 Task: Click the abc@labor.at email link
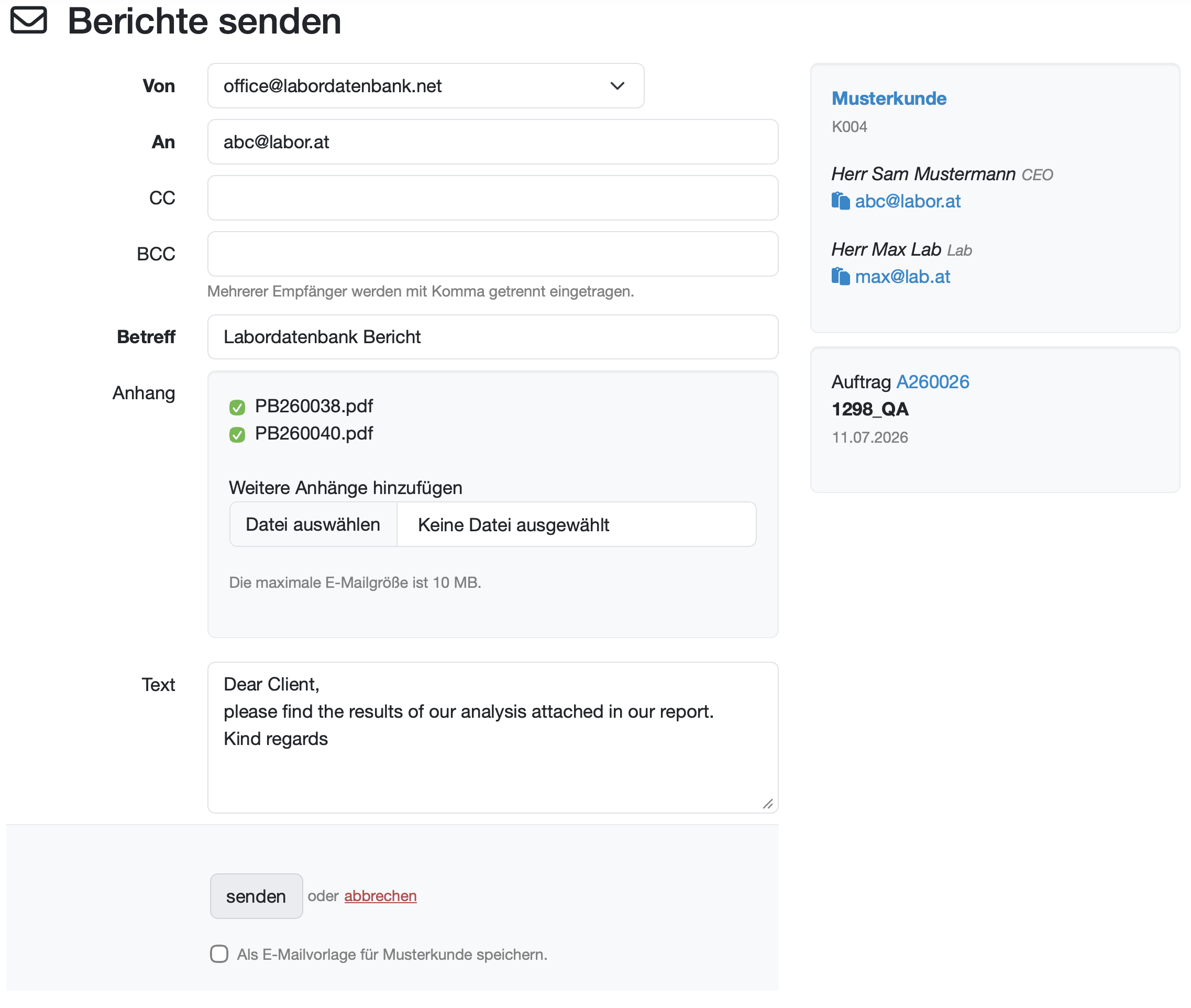click(x=908, y=201)
